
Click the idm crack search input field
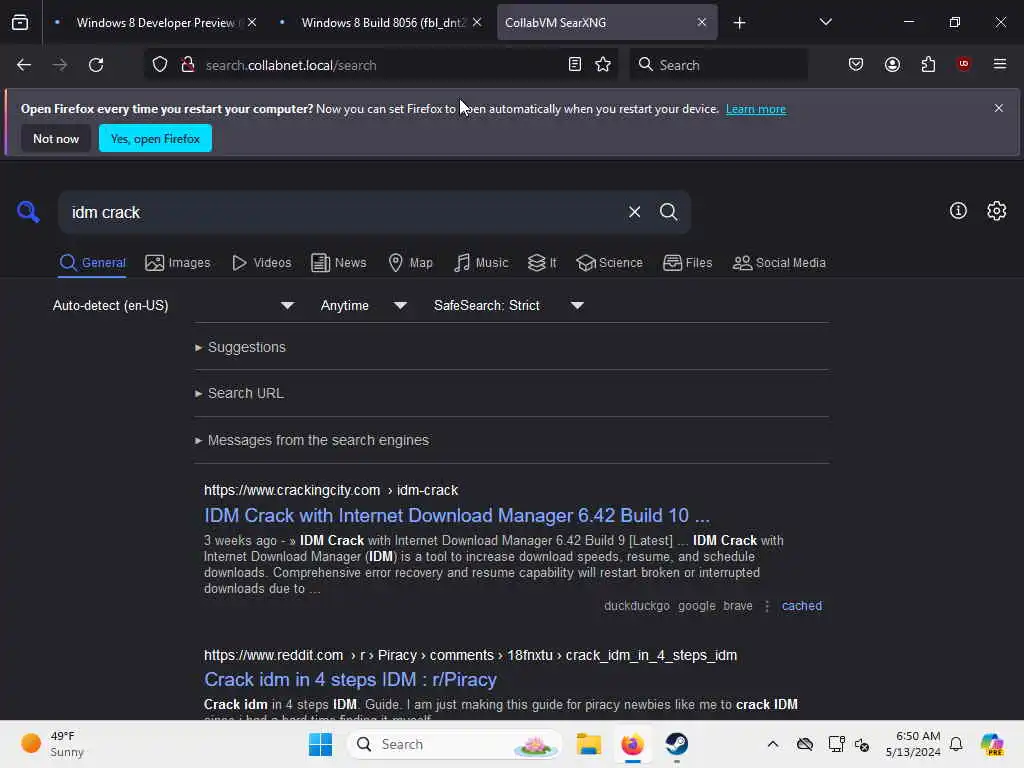pyautogui.click(x=340, y=212)
